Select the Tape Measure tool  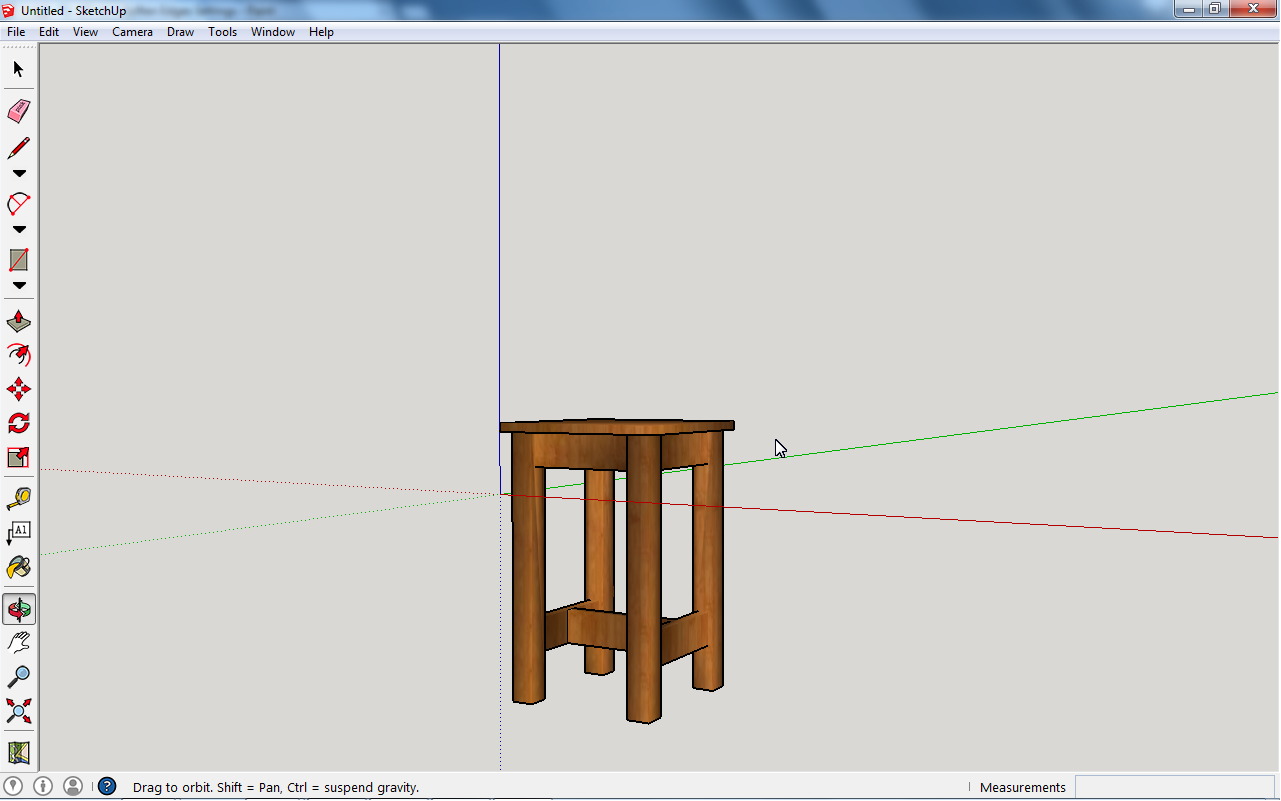tap(18, 497)
